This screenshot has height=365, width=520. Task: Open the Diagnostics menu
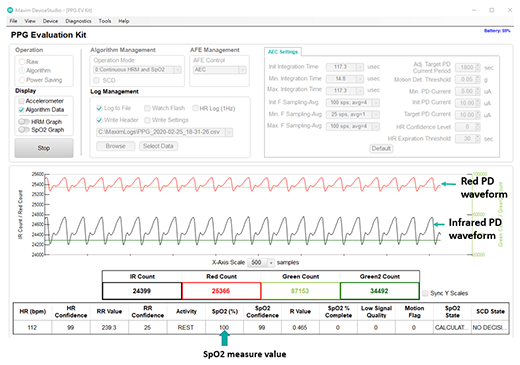tap(78, 21)
